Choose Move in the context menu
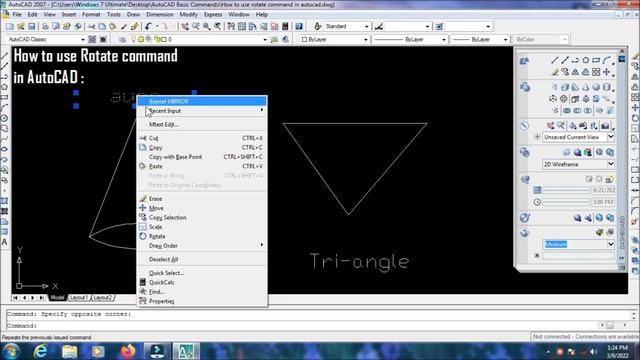This screenshot has width=640, height=360. point(202,208)
